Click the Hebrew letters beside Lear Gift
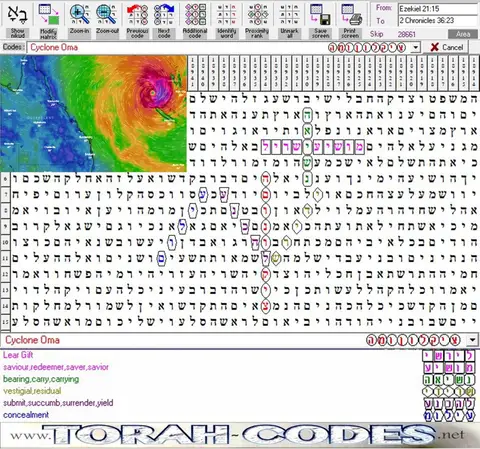The width and height of the screenshot is (480, 449). tap(448, 356)
